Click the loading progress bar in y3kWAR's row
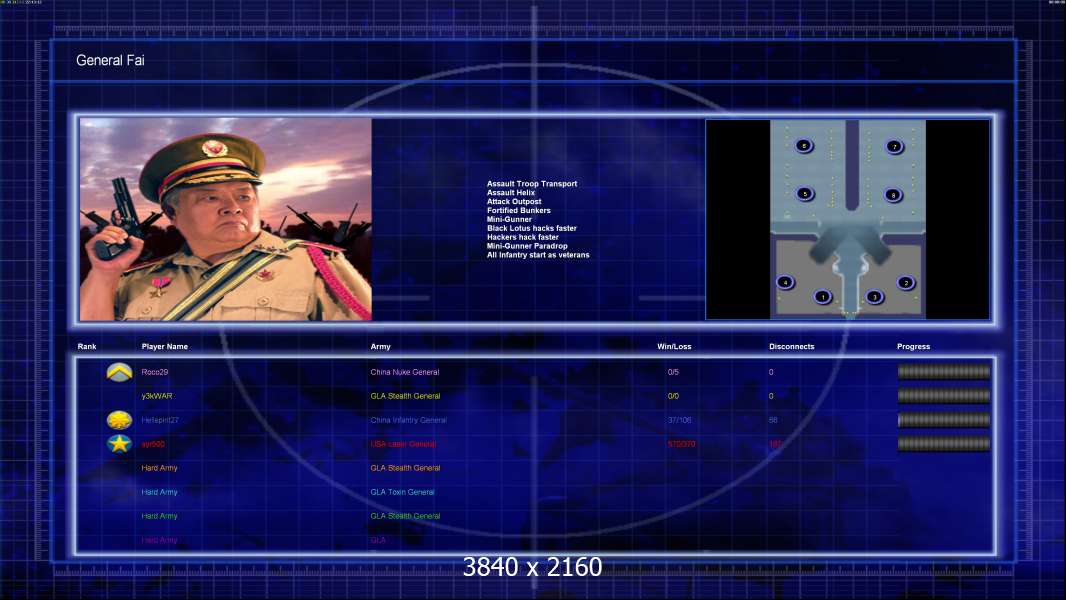 944,395
